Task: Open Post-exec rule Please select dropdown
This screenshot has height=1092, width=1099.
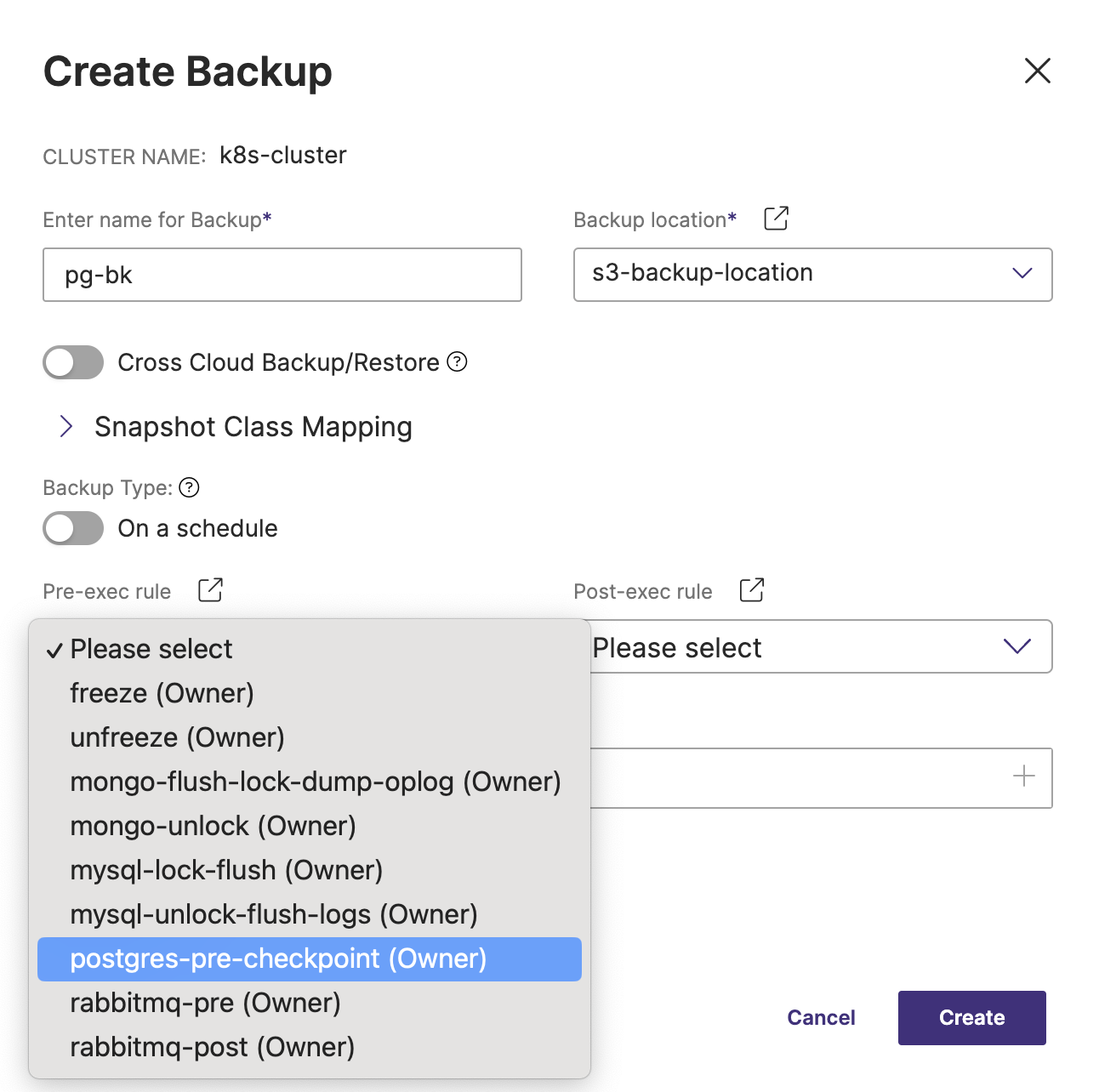Action: point(821,647)
